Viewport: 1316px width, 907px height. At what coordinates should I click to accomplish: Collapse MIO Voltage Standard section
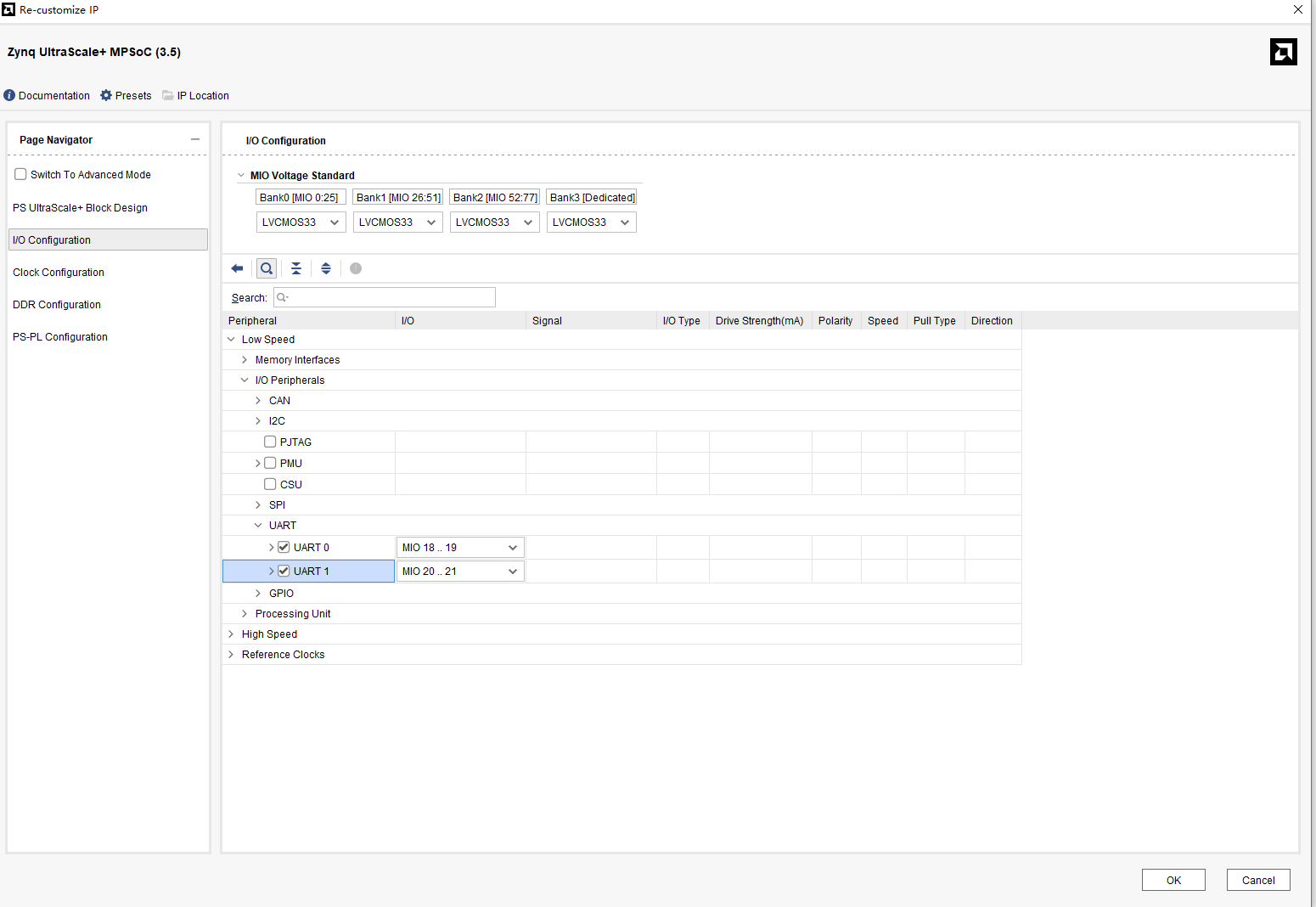pos(241,176)
